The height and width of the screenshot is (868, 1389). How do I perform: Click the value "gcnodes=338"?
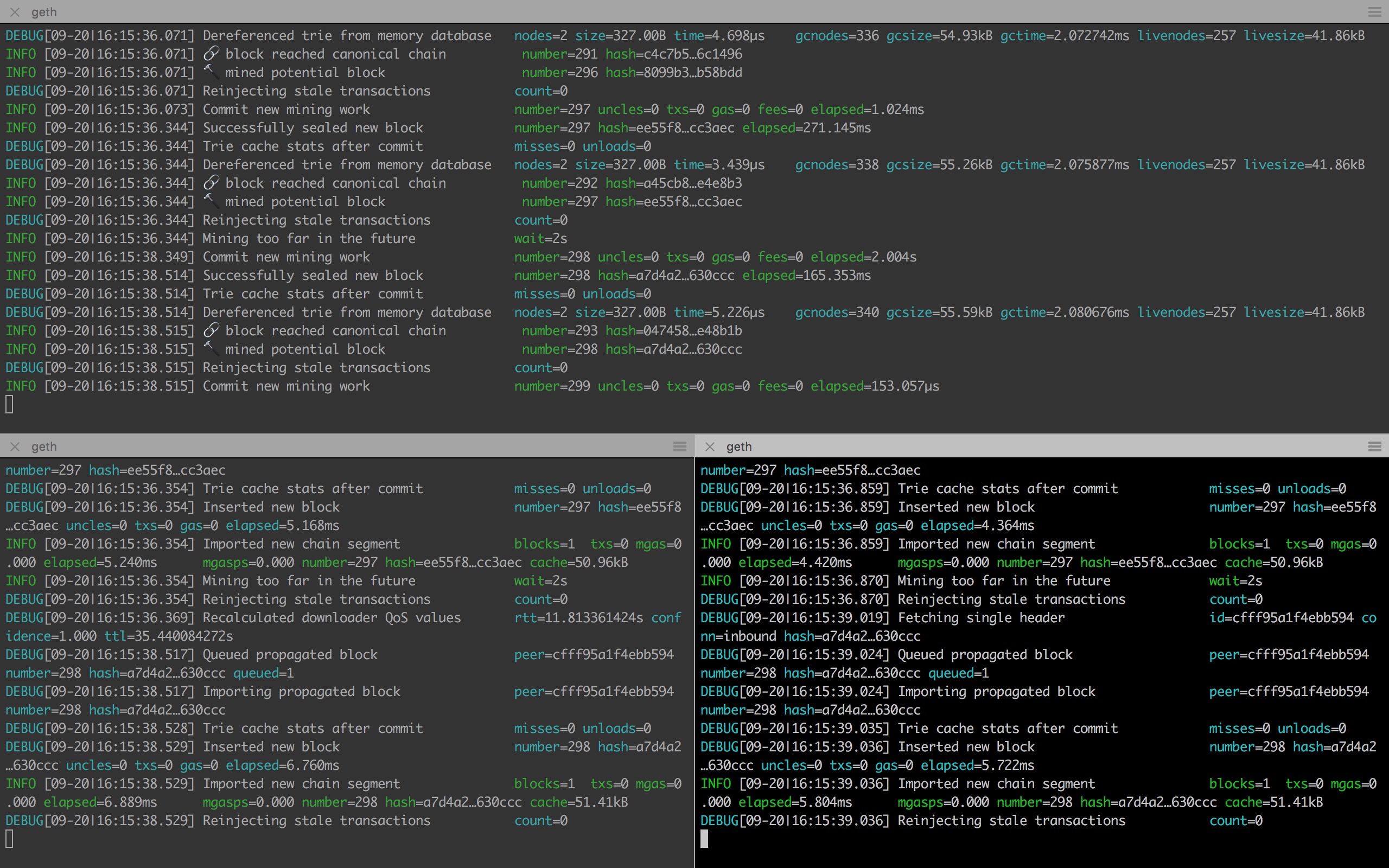837,165
